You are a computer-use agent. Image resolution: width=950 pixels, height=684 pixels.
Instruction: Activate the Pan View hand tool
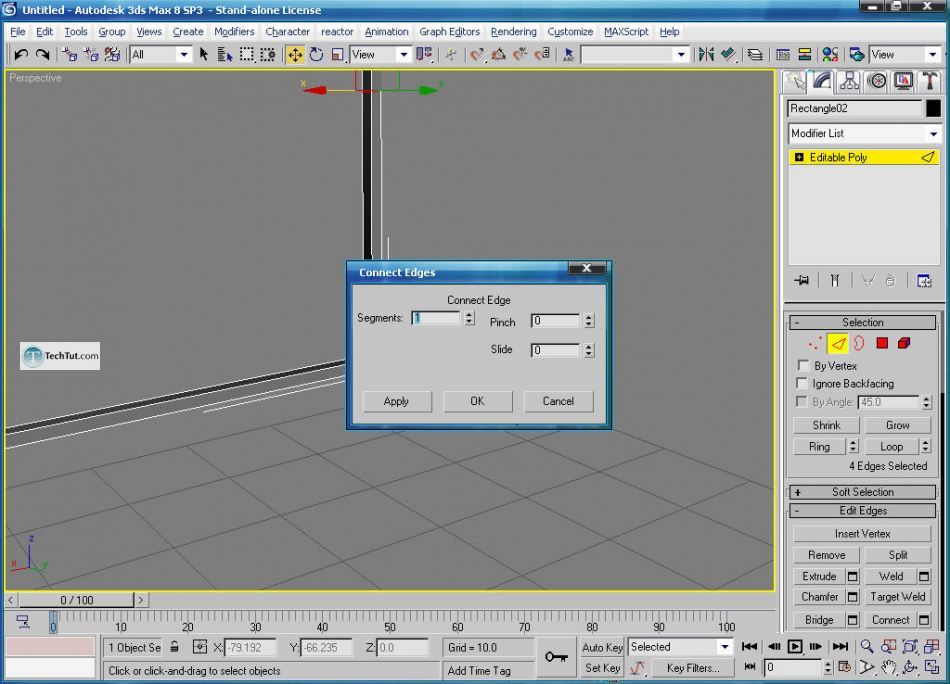coord(888,668)
